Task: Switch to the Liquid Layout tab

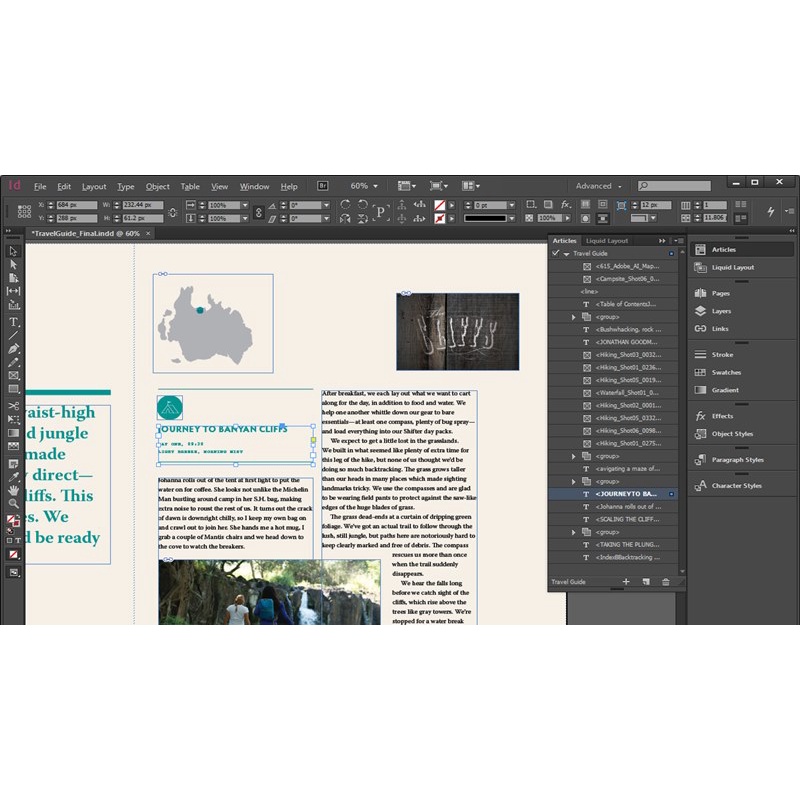Action: 607,240
